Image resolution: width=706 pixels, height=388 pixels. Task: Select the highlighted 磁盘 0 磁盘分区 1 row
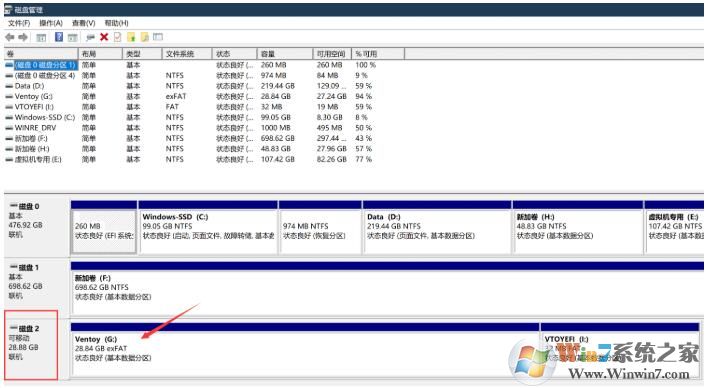45,65
